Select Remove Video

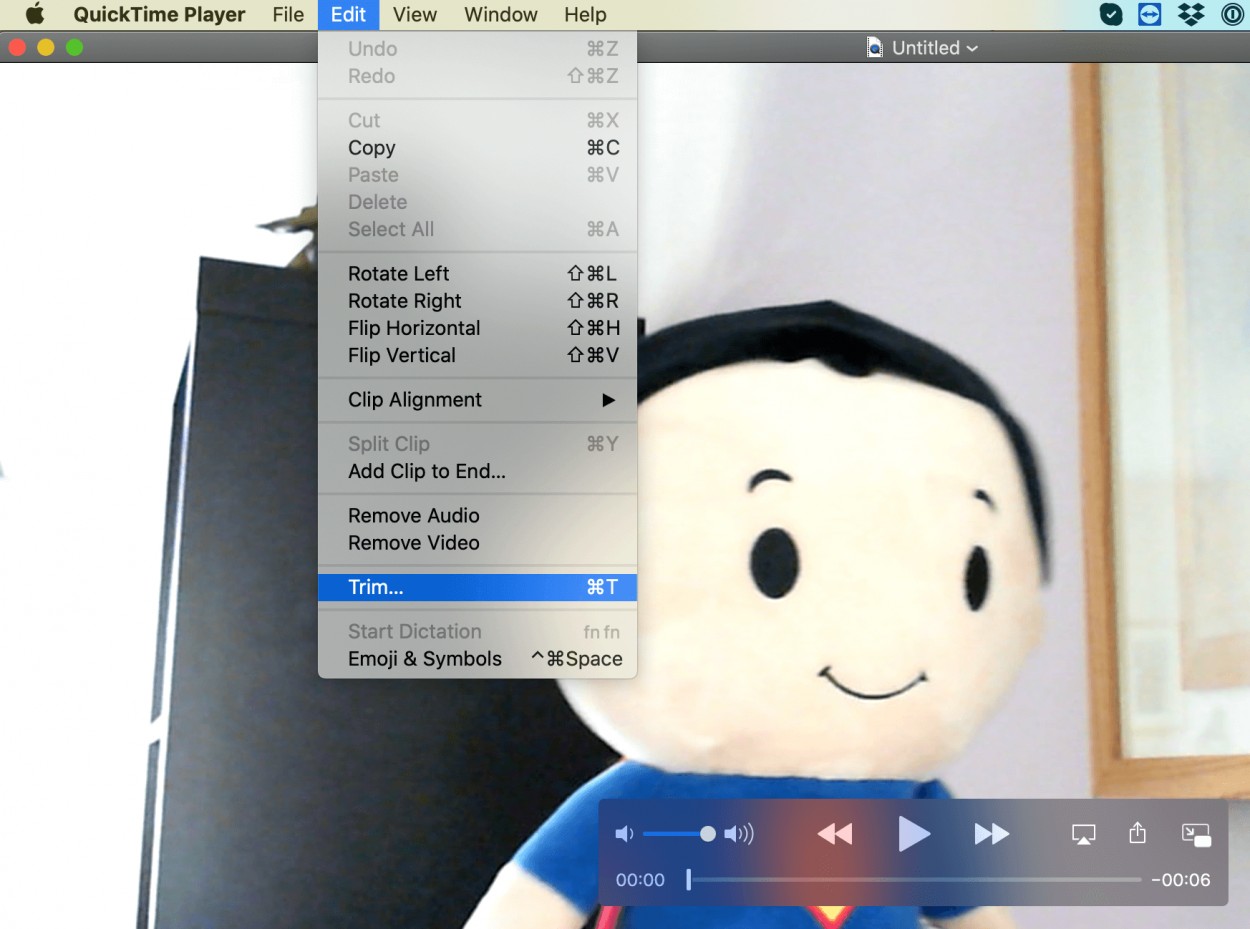(x=477, y=543)
